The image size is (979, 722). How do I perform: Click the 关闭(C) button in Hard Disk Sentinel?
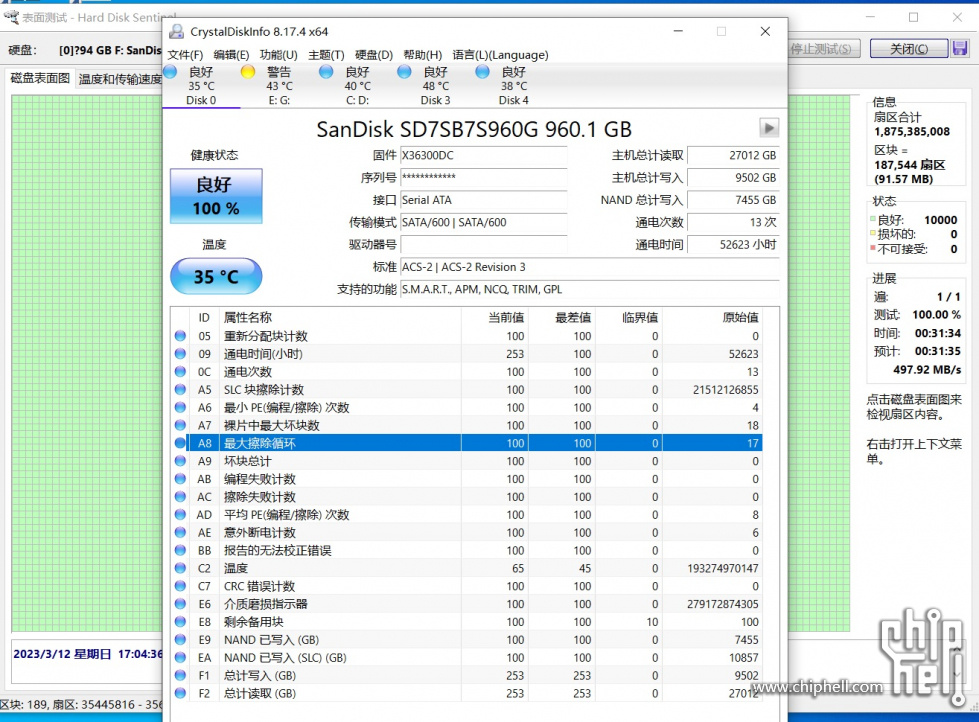pyautogui.click(x=908, y=49)
